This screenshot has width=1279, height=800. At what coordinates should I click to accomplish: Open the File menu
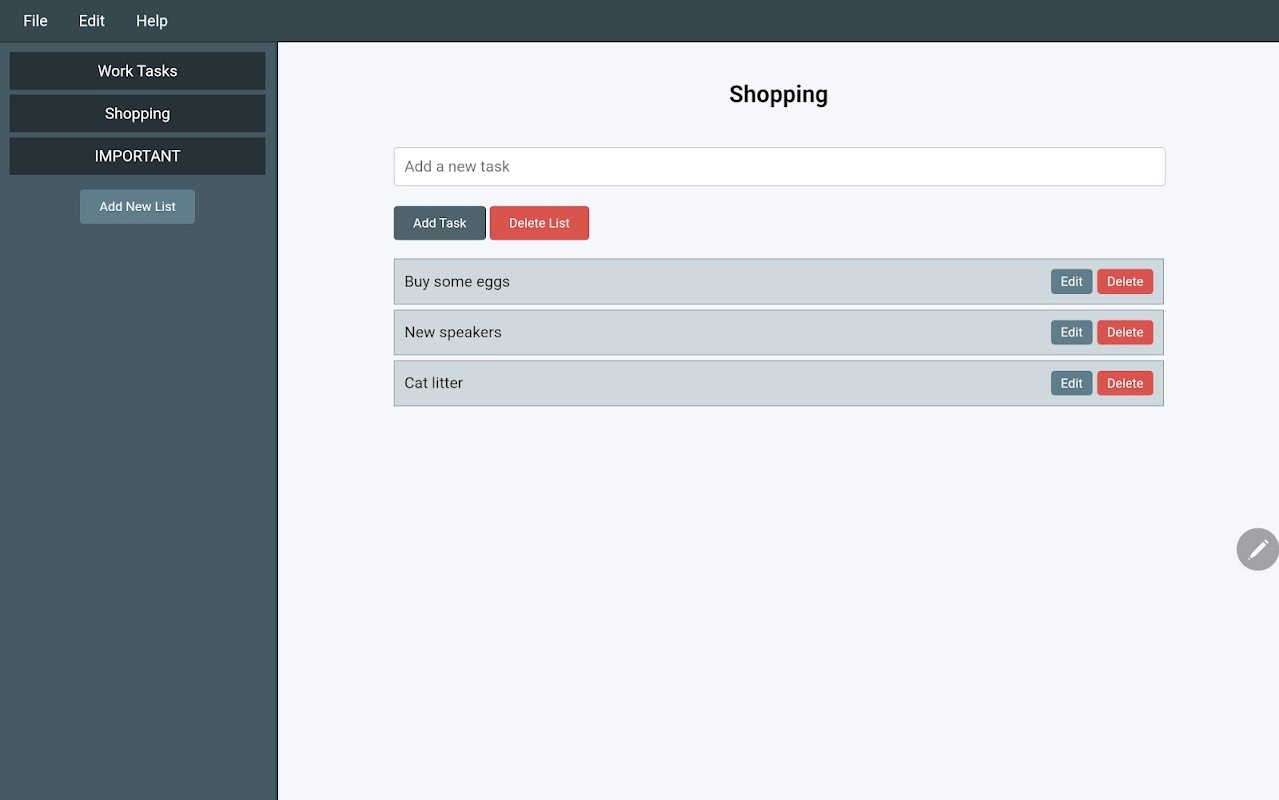[35, 21]
